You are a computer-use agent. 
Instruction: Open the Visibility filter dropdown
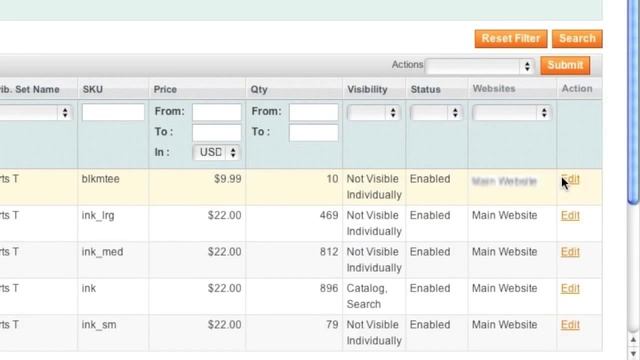pyautogui.click(x=373, y=113)
